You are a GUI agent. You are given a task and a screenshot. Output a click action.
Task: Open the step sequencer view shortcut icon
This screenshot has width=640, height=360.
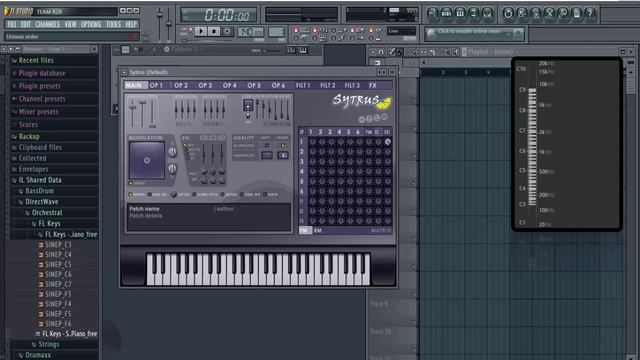(x=446, y=13)
